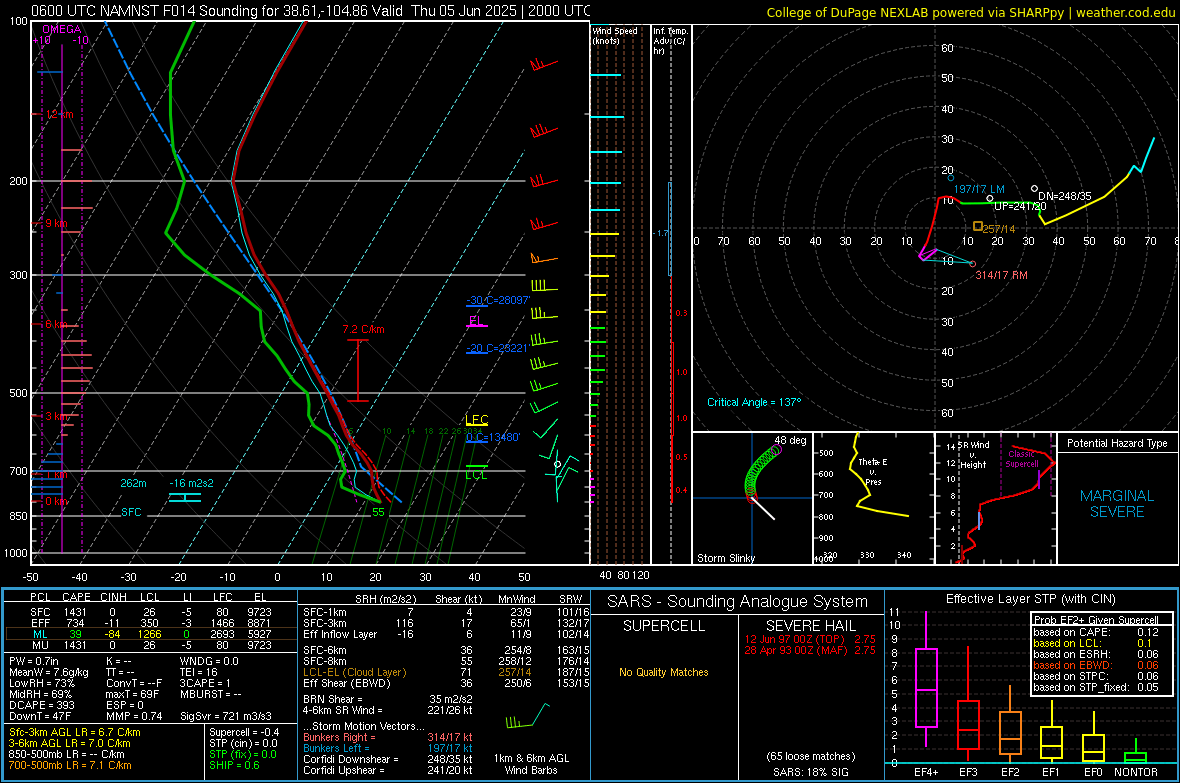Select the yellow LFC label on Skew-T
The image size is (1180, 783).
pyautogui.click(x=476, y=419)
